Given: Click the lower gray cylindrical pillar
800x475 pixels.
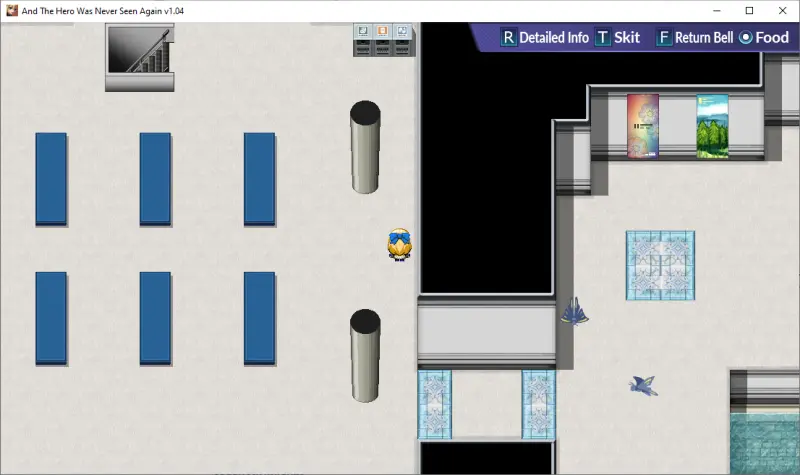Looking at the screenshot, I should pyautogui.click(x=365, y=355).
